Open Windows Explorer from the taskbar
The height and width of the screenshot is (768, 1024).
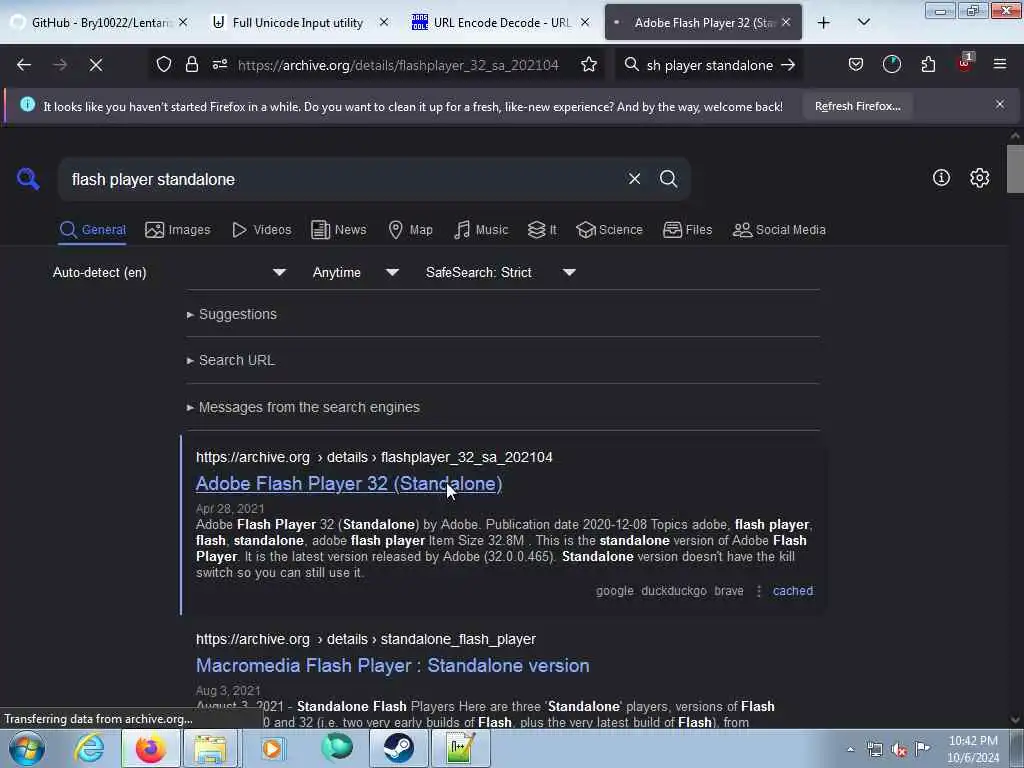(210, 748)
